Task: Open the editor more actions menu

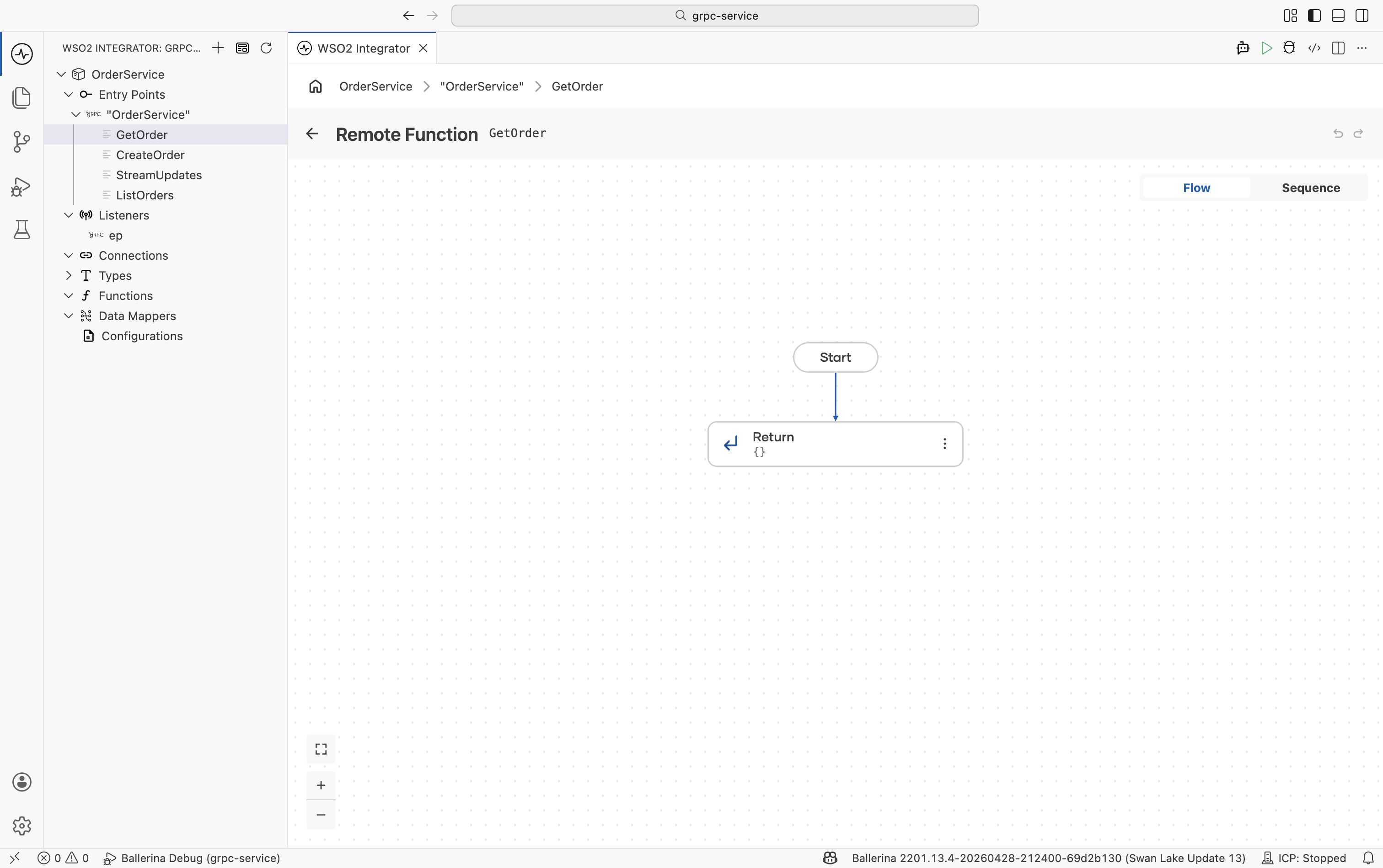Action: click(x=1362, y=48)
